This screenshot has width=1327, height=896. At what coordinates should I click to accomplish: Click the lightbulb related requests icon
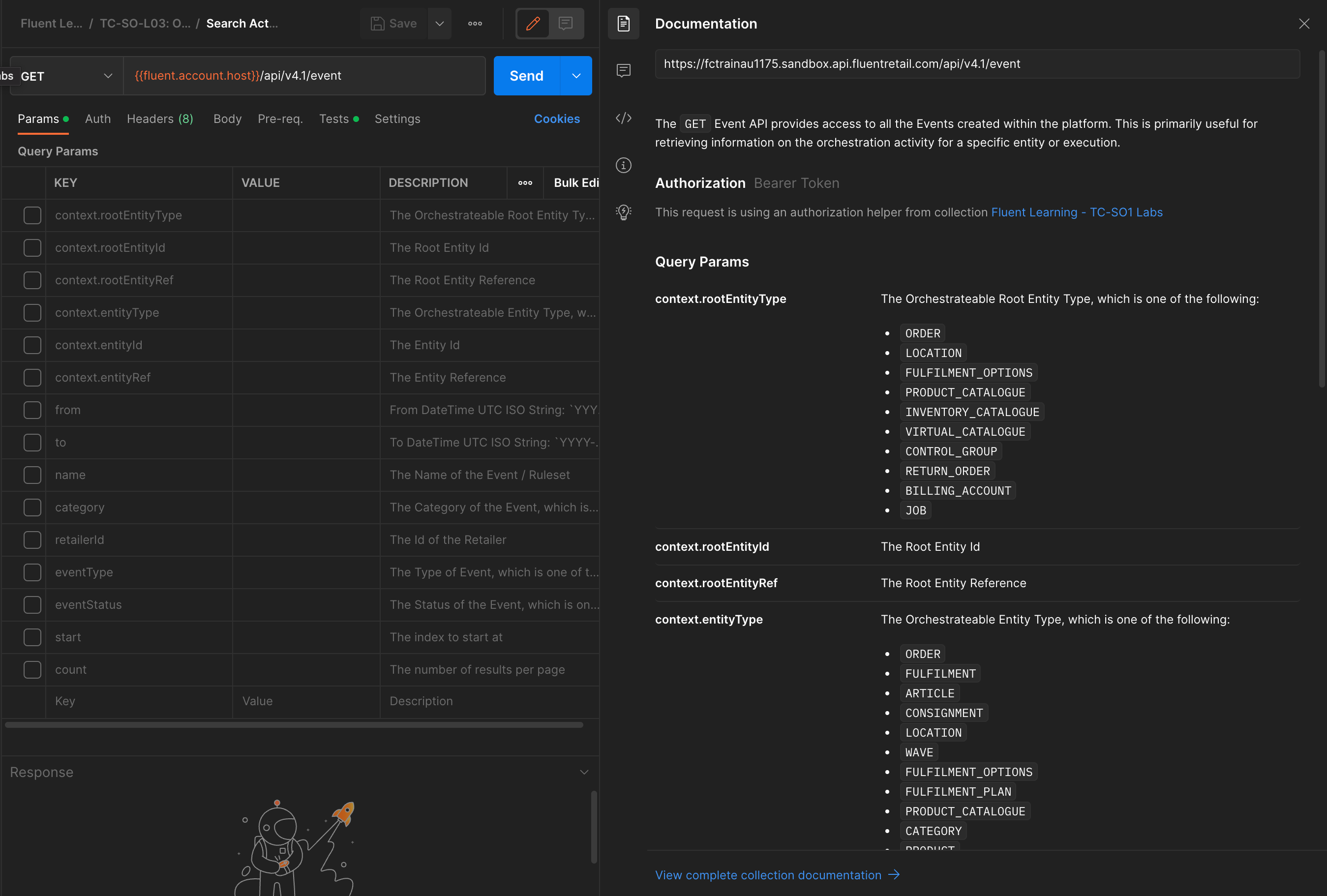click(x=623, y=212)
